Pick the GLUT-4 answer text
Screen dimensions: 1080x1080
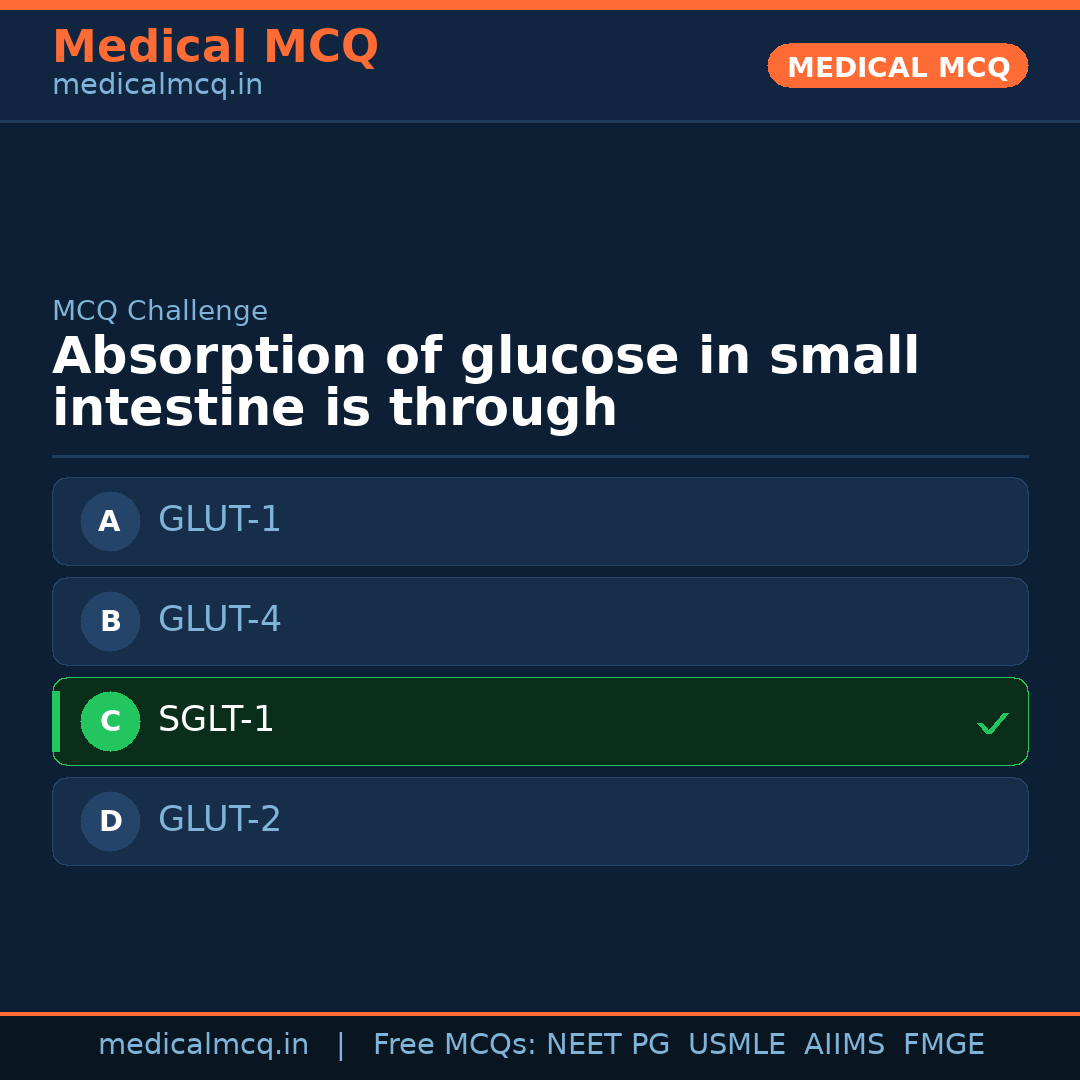pos(220,620)
